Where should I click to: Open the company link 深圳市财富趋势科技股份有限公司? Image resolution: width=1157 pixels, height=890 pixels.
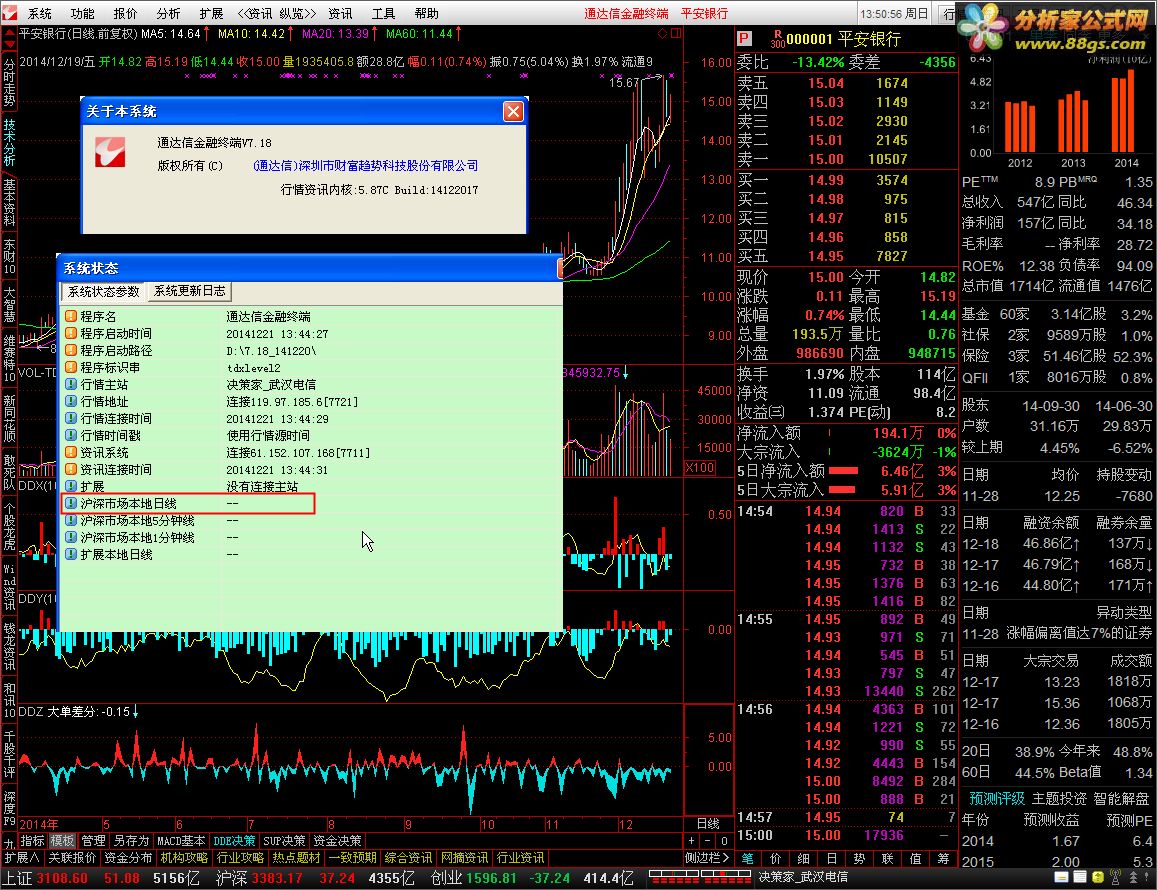[x=365, y=166]
